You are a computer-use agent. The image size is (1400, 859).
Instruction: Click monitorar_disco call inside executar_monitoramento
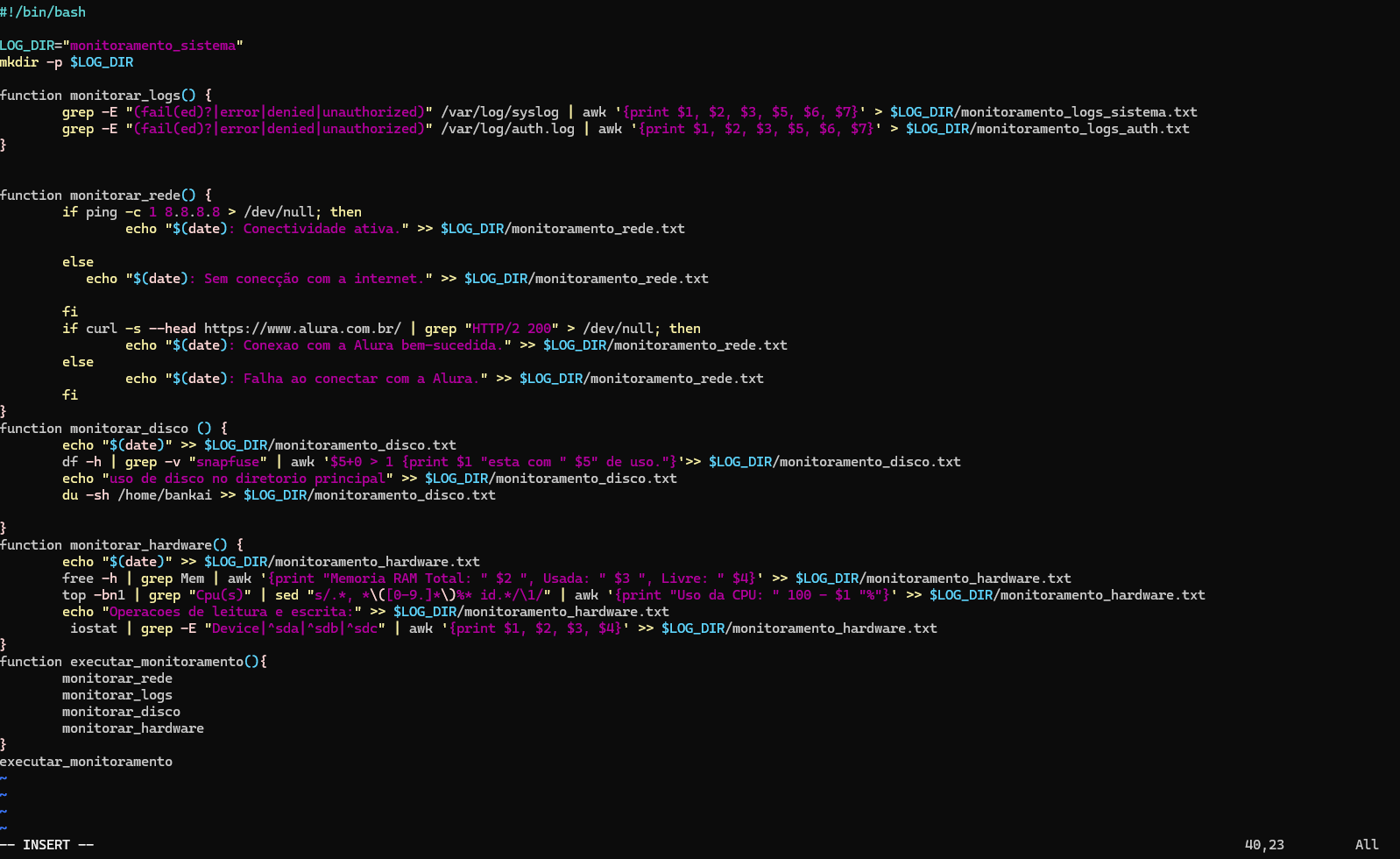click(x=121, y=712)
